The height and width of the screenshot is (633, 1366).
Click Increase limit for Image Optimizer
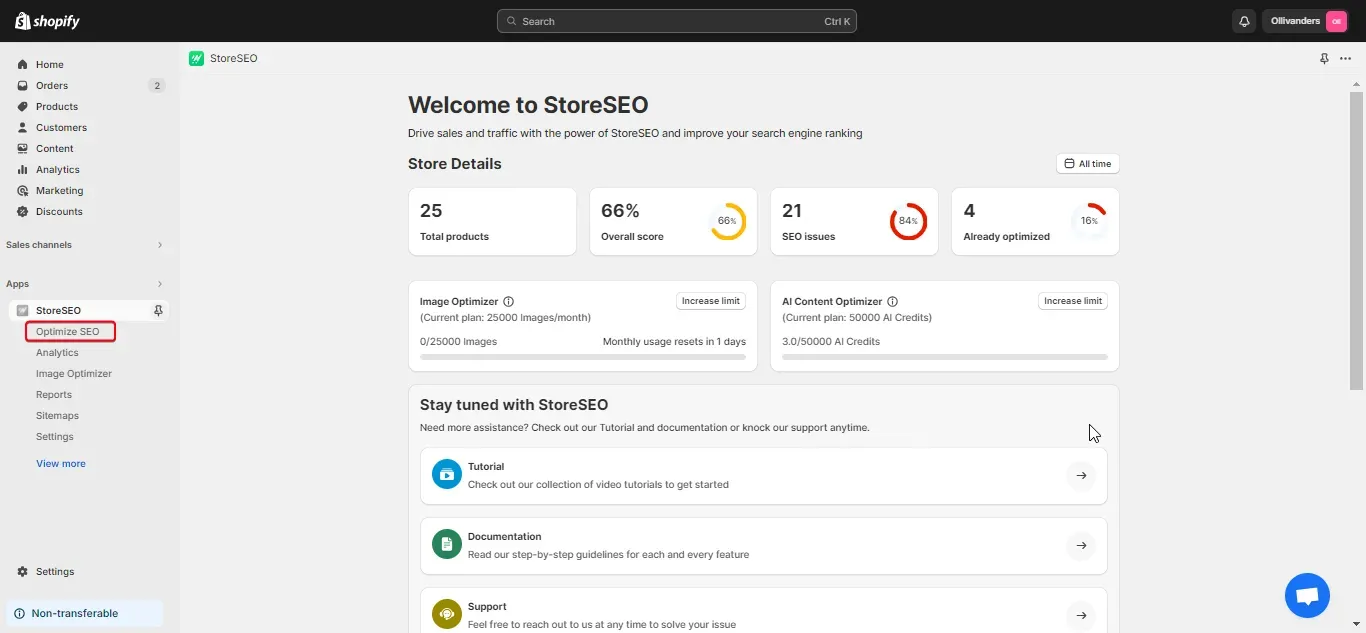click(x=711, y=301)
